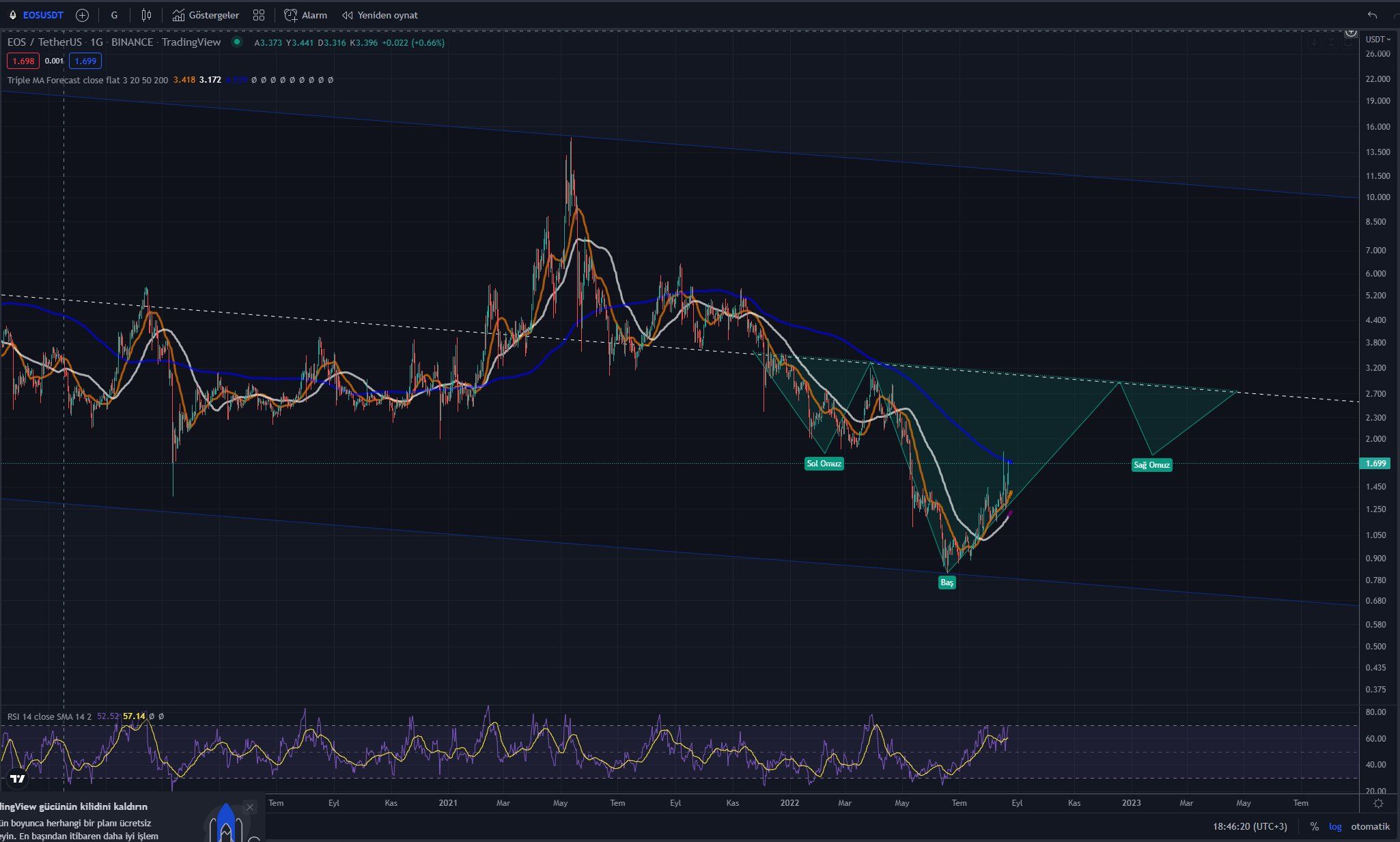Toggle the log scale option
The width and height of the screenshot is (1400, 842).
coord(1335,826)
